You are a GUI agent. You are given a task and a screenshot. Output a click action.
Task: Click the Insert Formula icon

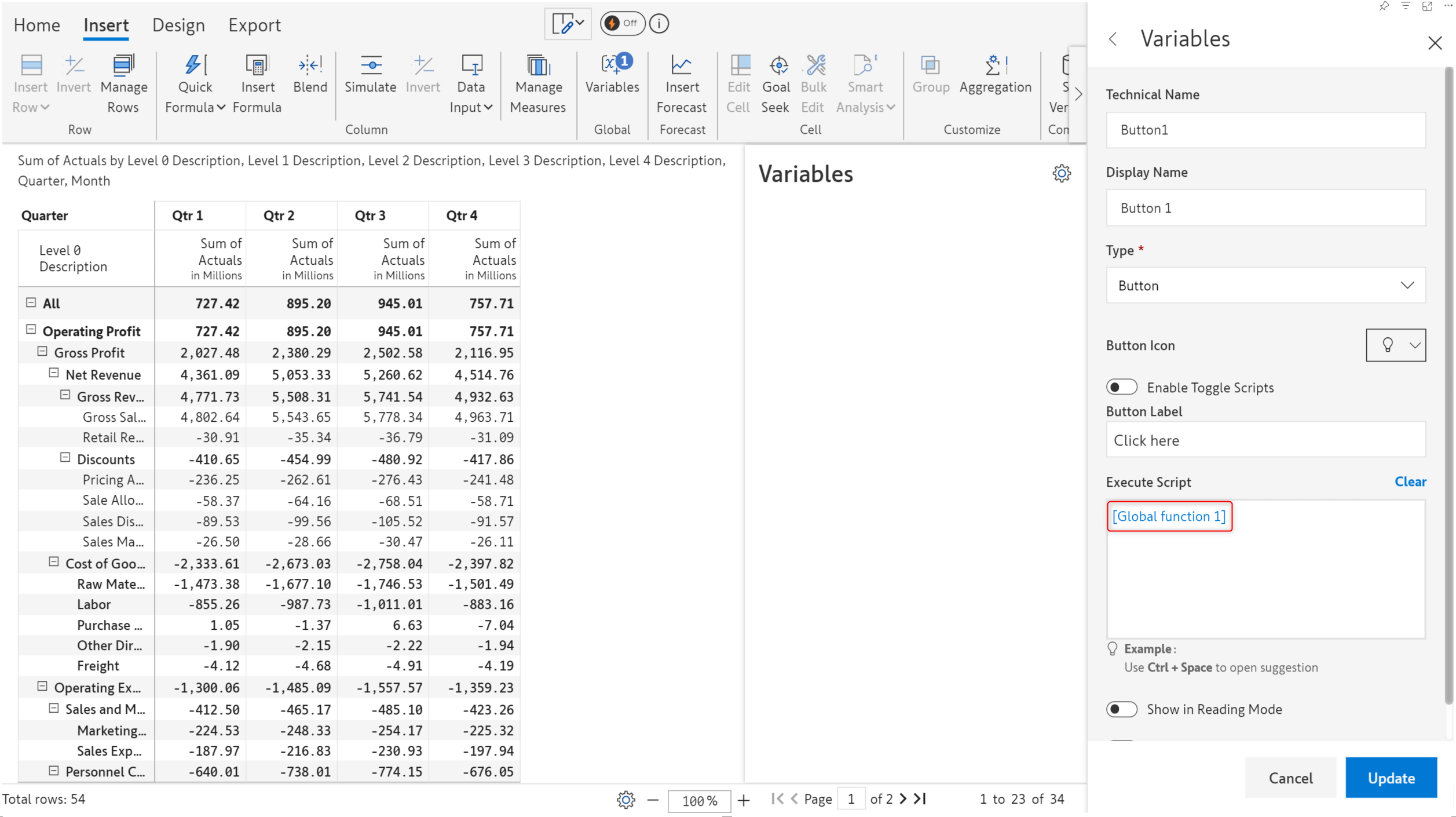257,65
